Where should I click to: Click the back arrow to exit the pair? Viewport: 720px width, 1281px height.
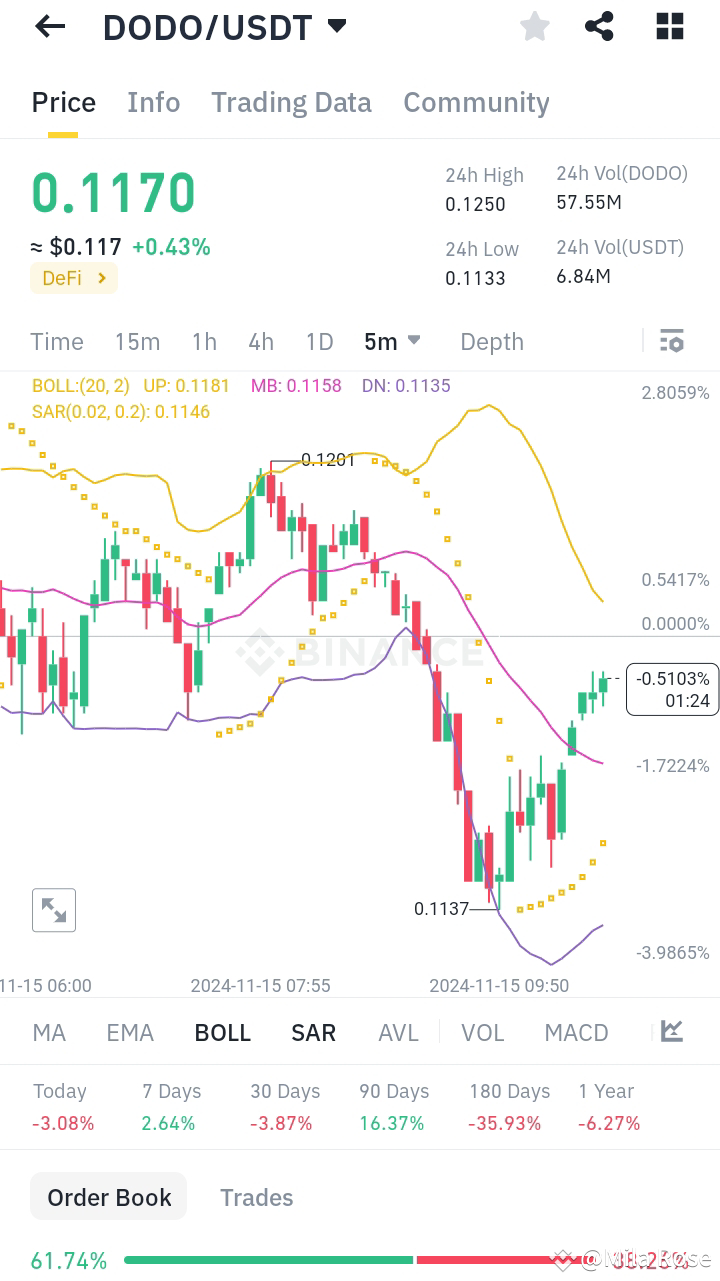(x=47, y=26)
